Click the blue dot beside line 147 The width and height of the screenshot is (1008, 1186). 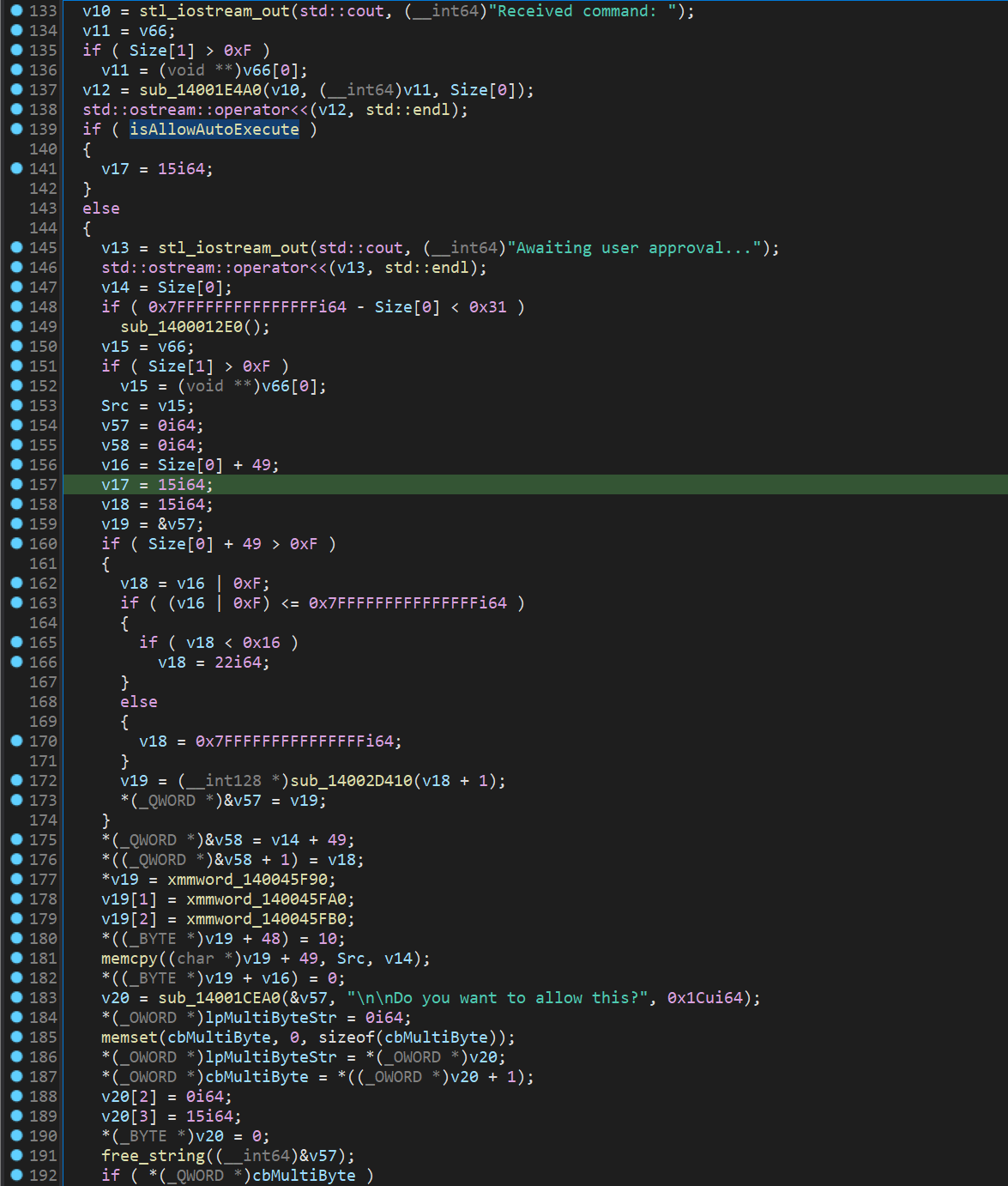(16, 287)
